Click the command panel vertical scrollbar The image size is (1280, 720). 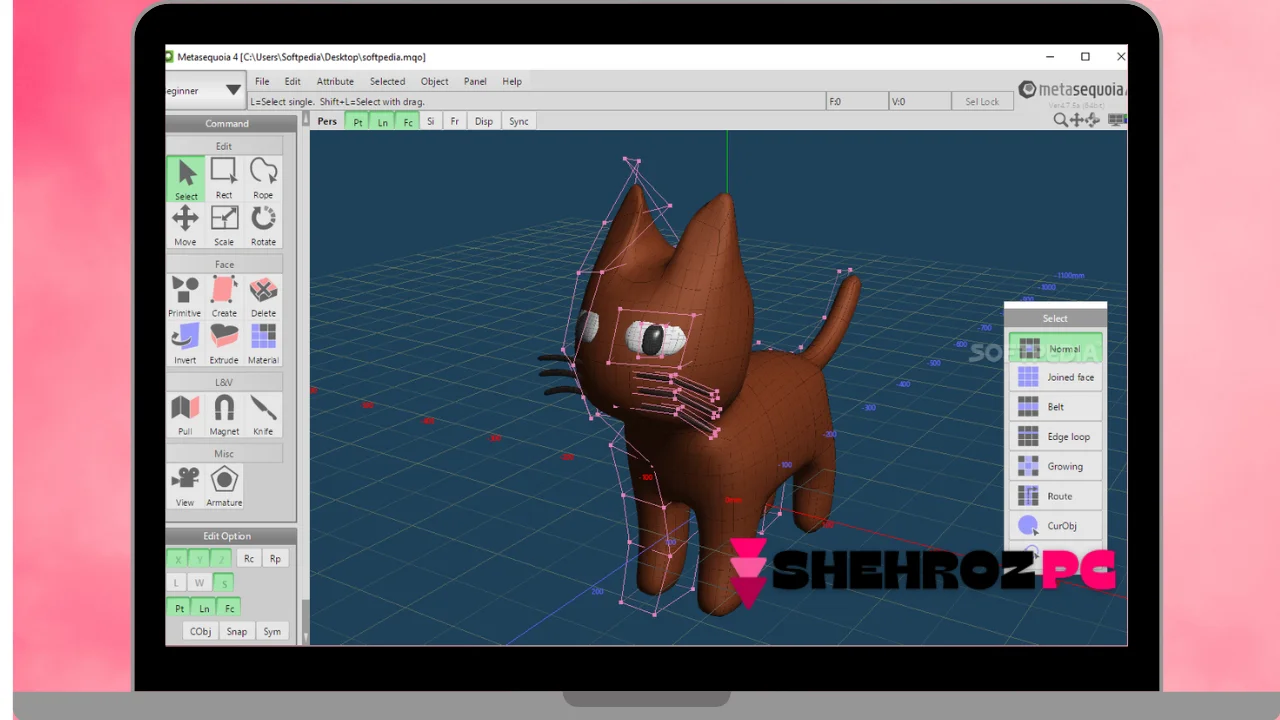point(306,380)
